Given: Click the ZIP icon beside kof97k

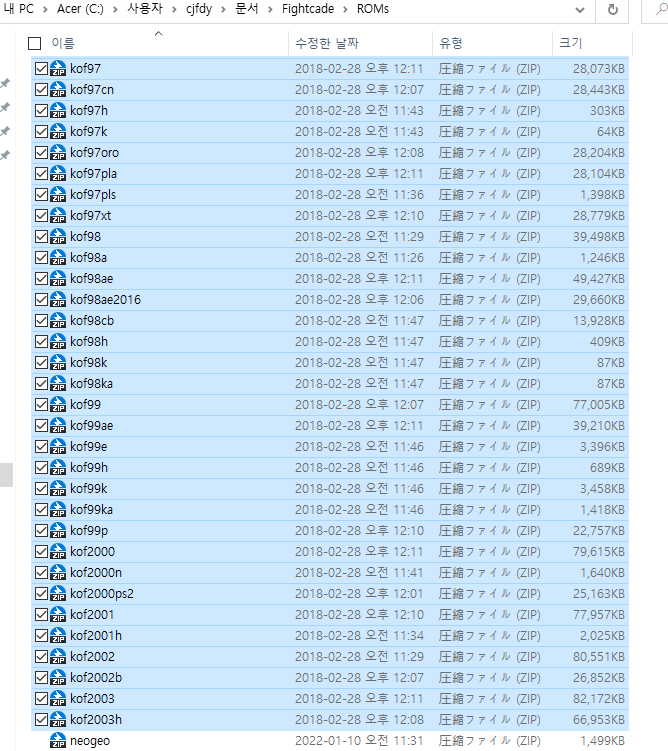Looking at the screenshot, I should click(x=58, y=132).
